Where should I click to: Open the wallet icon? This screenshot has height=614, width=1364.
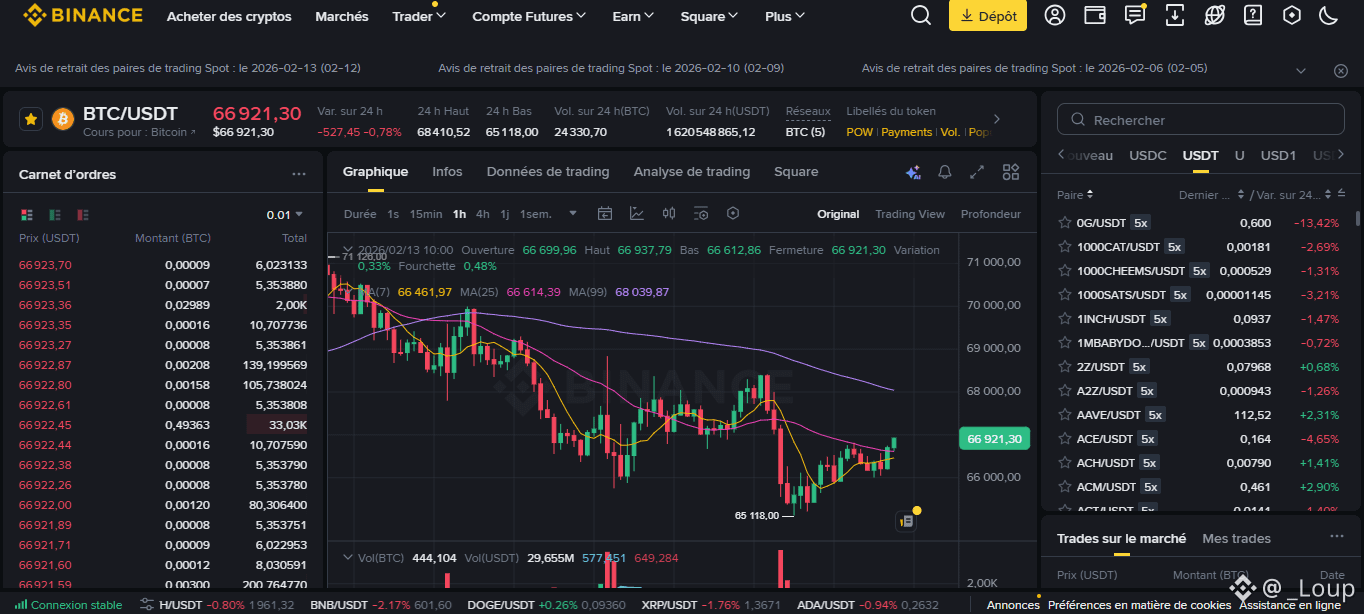1095,16
